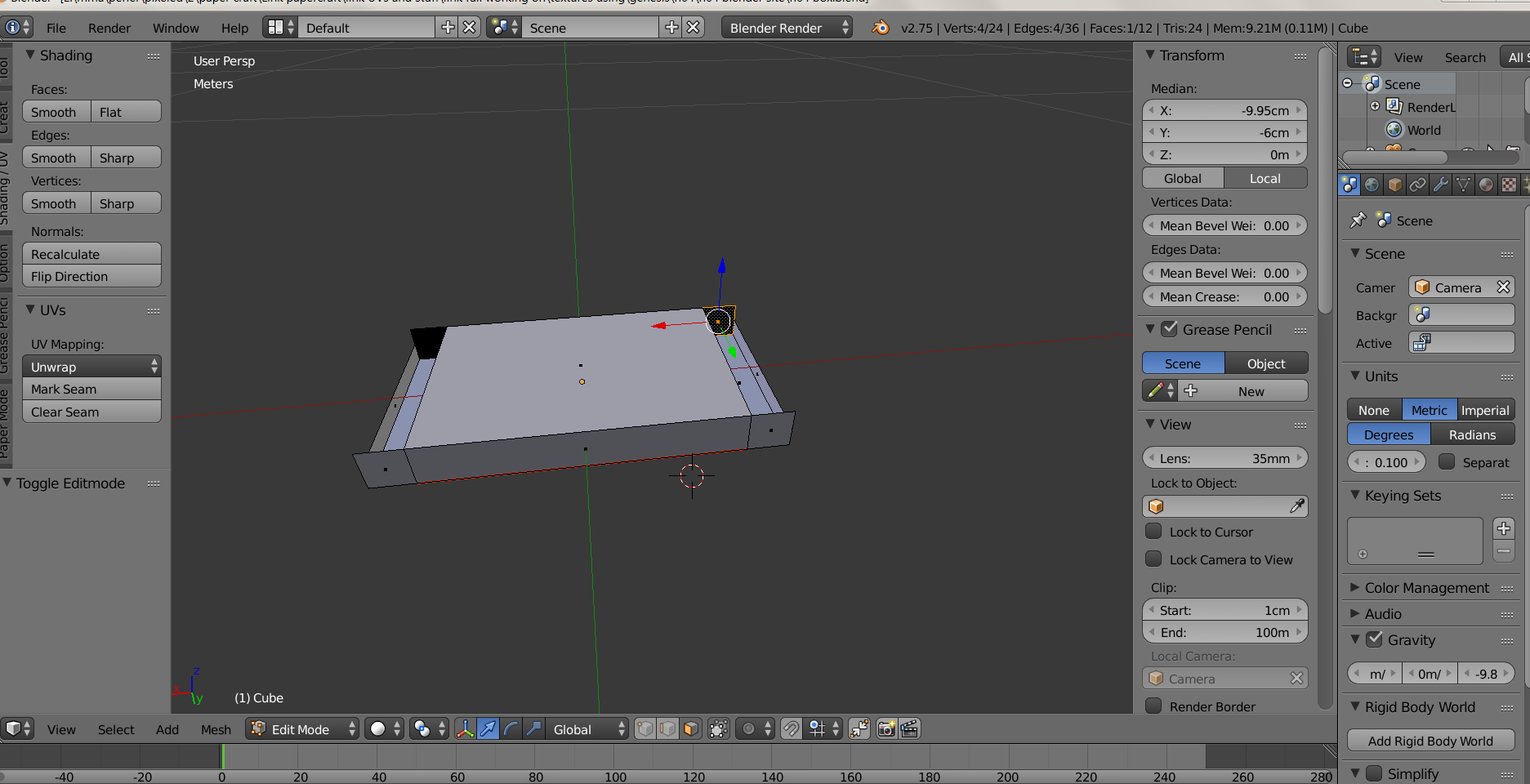This screenshot has height=784, width=1530.
Task: Click the Mark Seam button
Action: [x=91, y=389]
